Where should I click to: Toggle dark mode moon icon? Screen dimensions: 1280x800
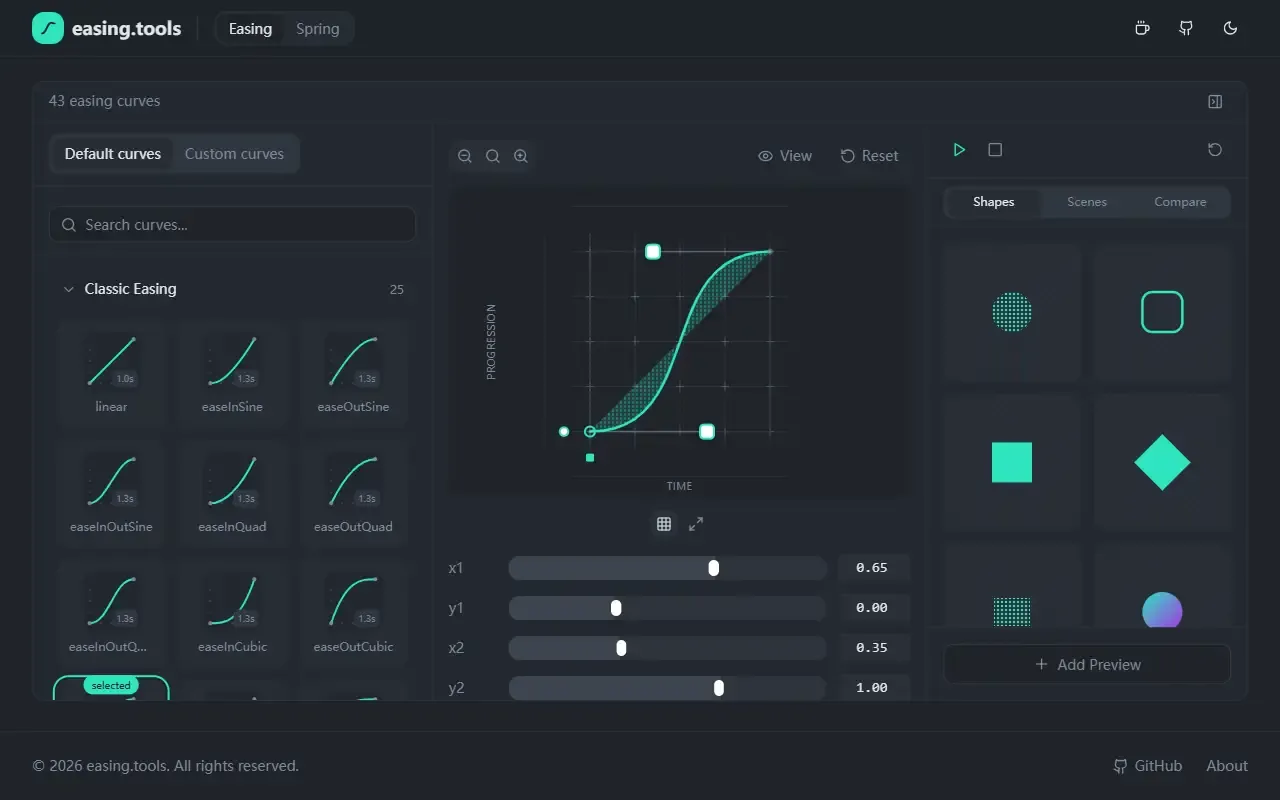1231,28
